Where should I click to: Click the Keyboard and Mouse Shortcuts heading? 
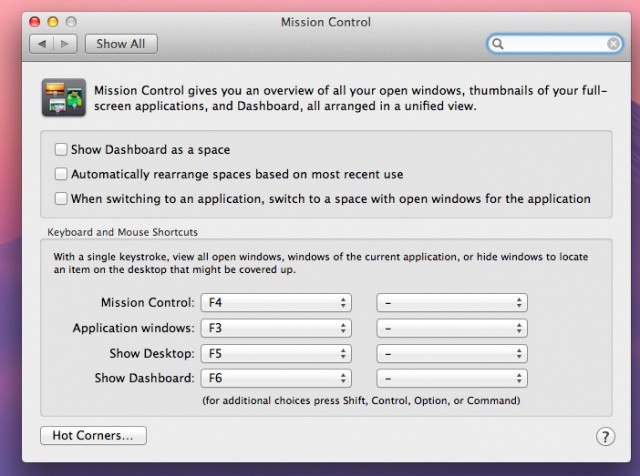122,232
